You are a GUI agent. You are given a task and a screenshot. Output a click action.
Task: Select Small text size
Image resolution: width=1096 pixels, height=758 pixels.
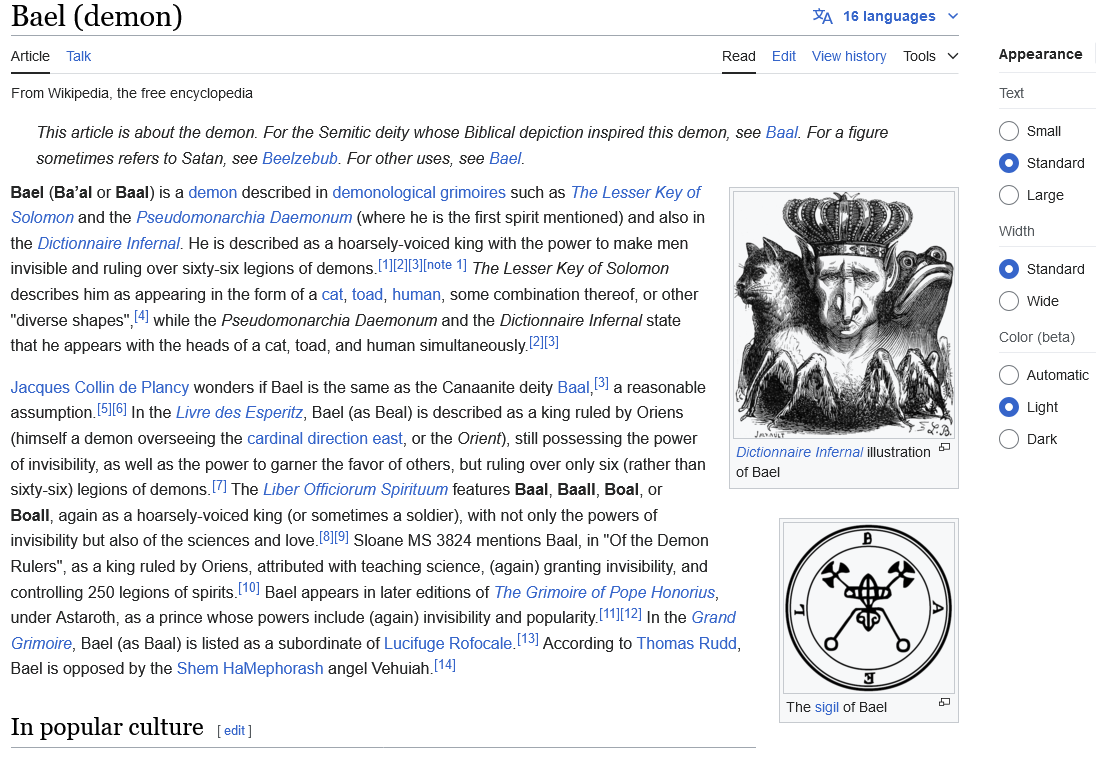coord(1009,131)
